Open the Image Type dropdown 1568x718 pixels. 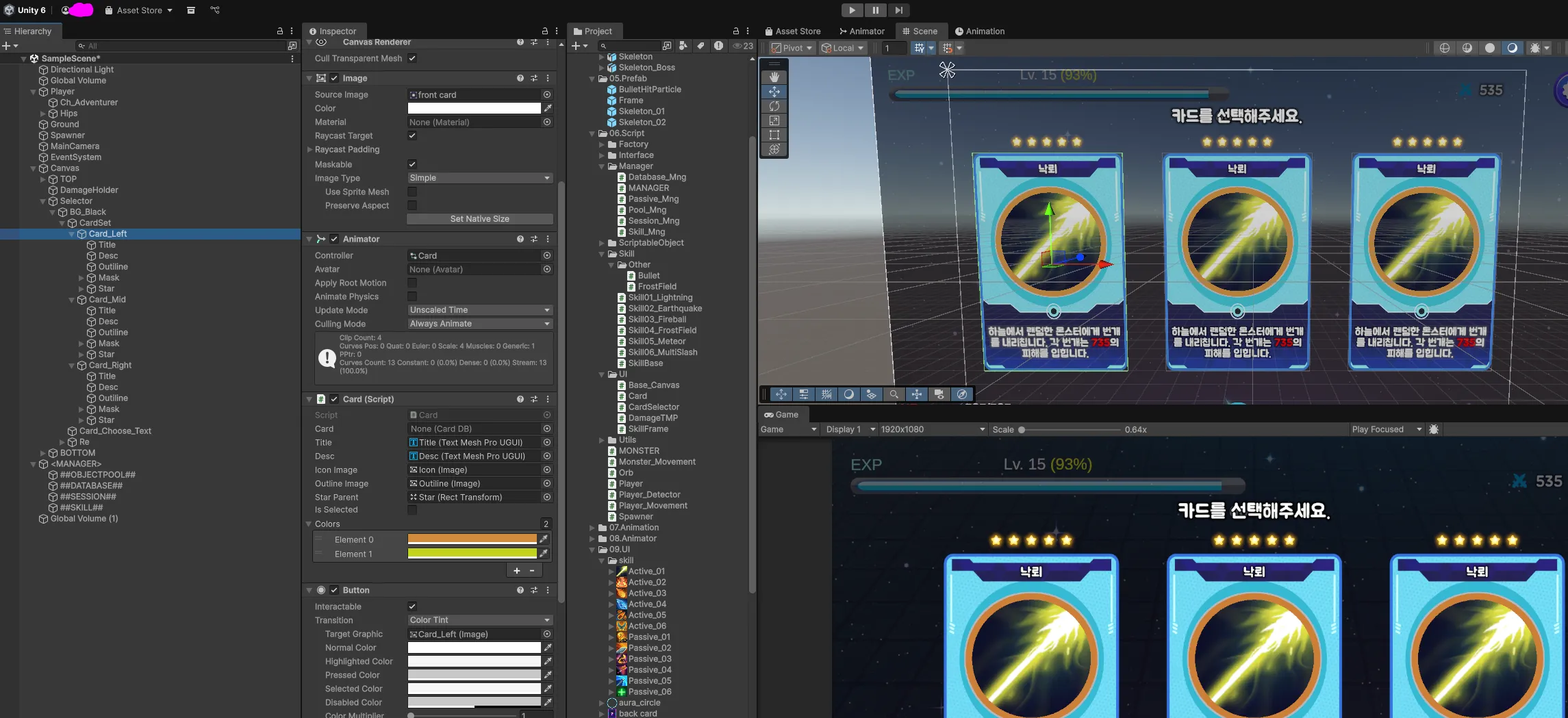[x=479, y=178]
